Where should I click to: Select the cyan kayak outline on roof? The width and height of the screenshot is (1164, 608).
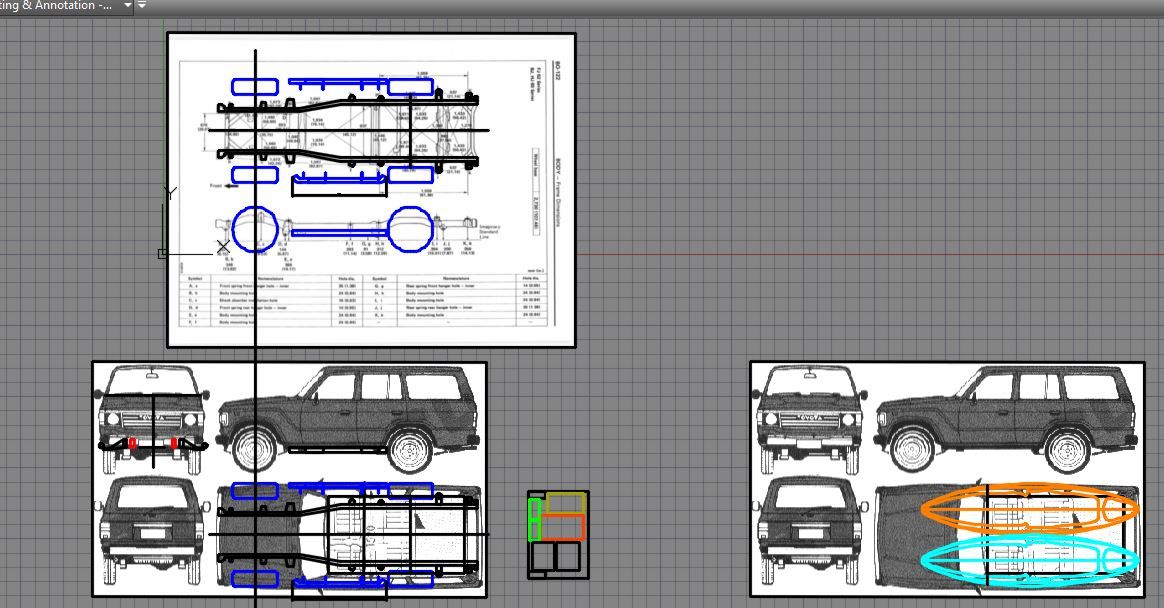coord(1029,558)
